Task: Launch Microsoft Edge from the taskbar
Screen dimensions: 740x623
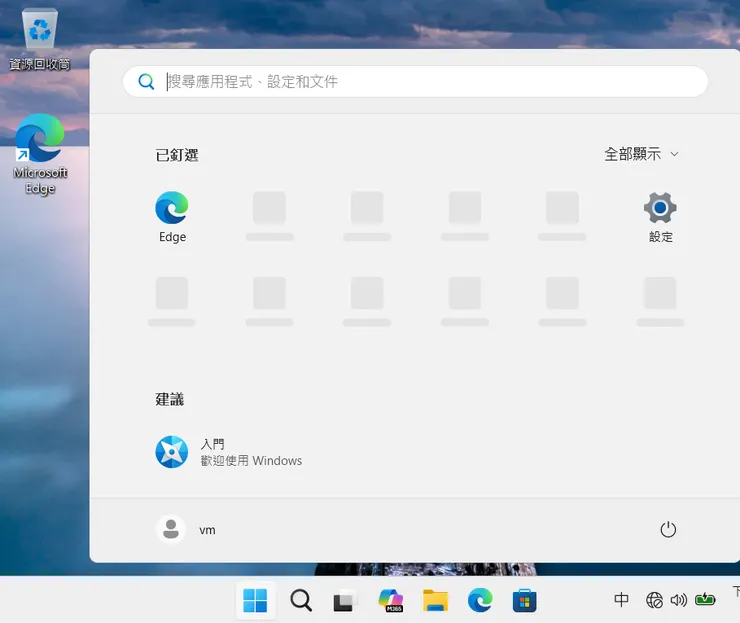Action: (x=480, y=600)
